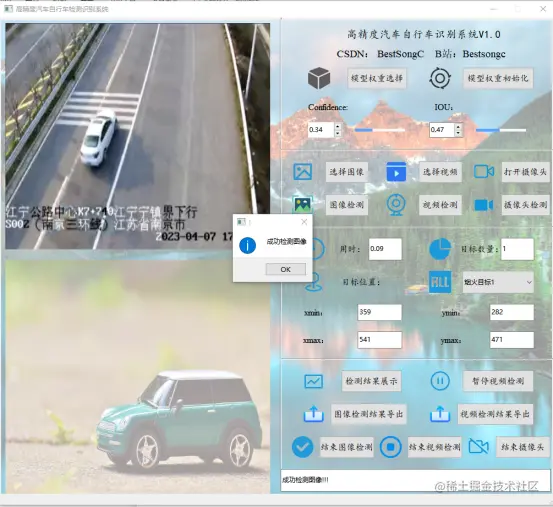Click the webcam icon beside 视频检测
The width and height of the screenshot is (553, 507).
pyautogui.click(x=396, y=204)
